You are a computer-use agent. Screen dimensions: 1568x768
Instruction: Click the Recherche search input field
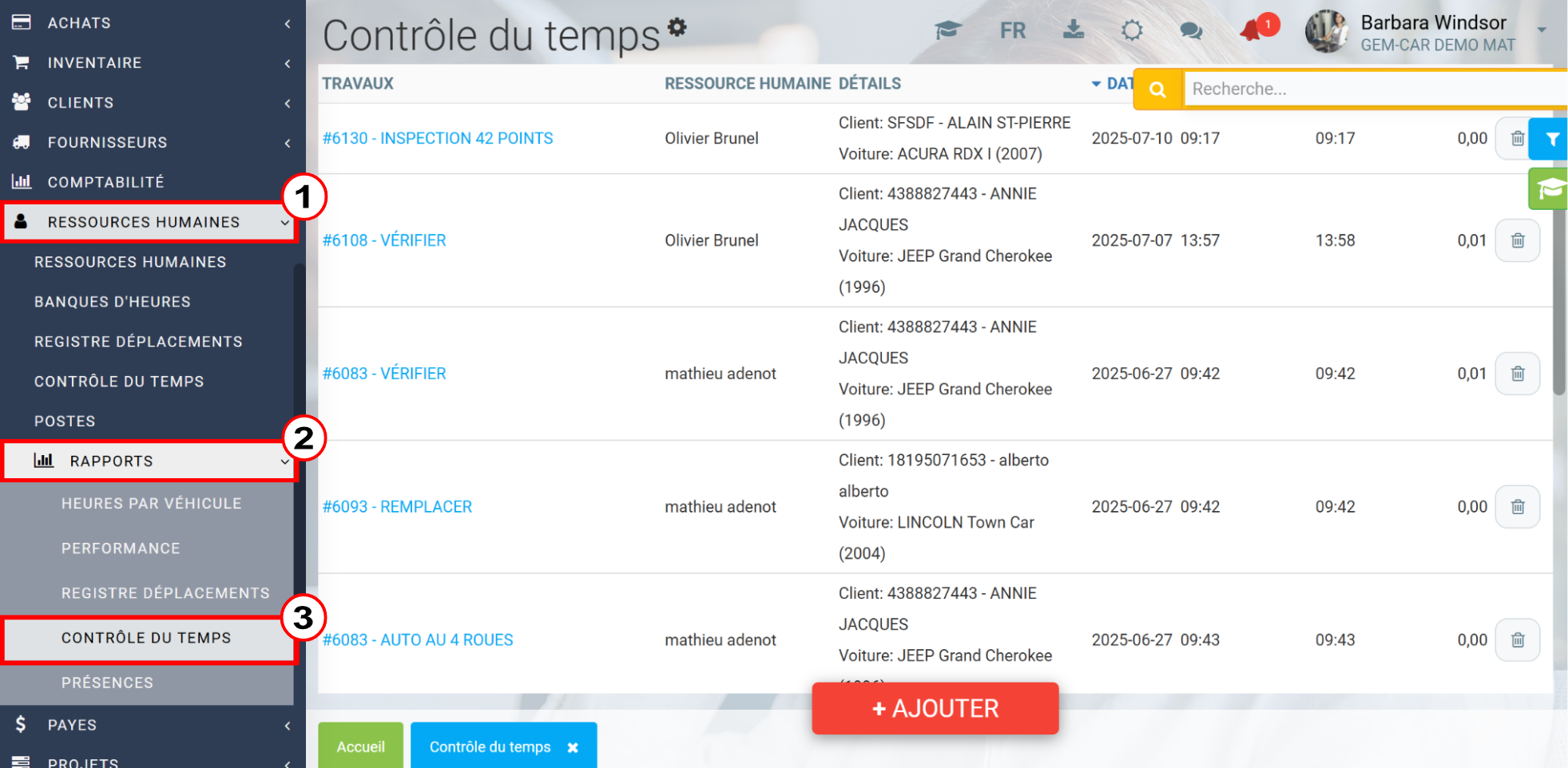pyautogui.click(x=1375, y=89)
